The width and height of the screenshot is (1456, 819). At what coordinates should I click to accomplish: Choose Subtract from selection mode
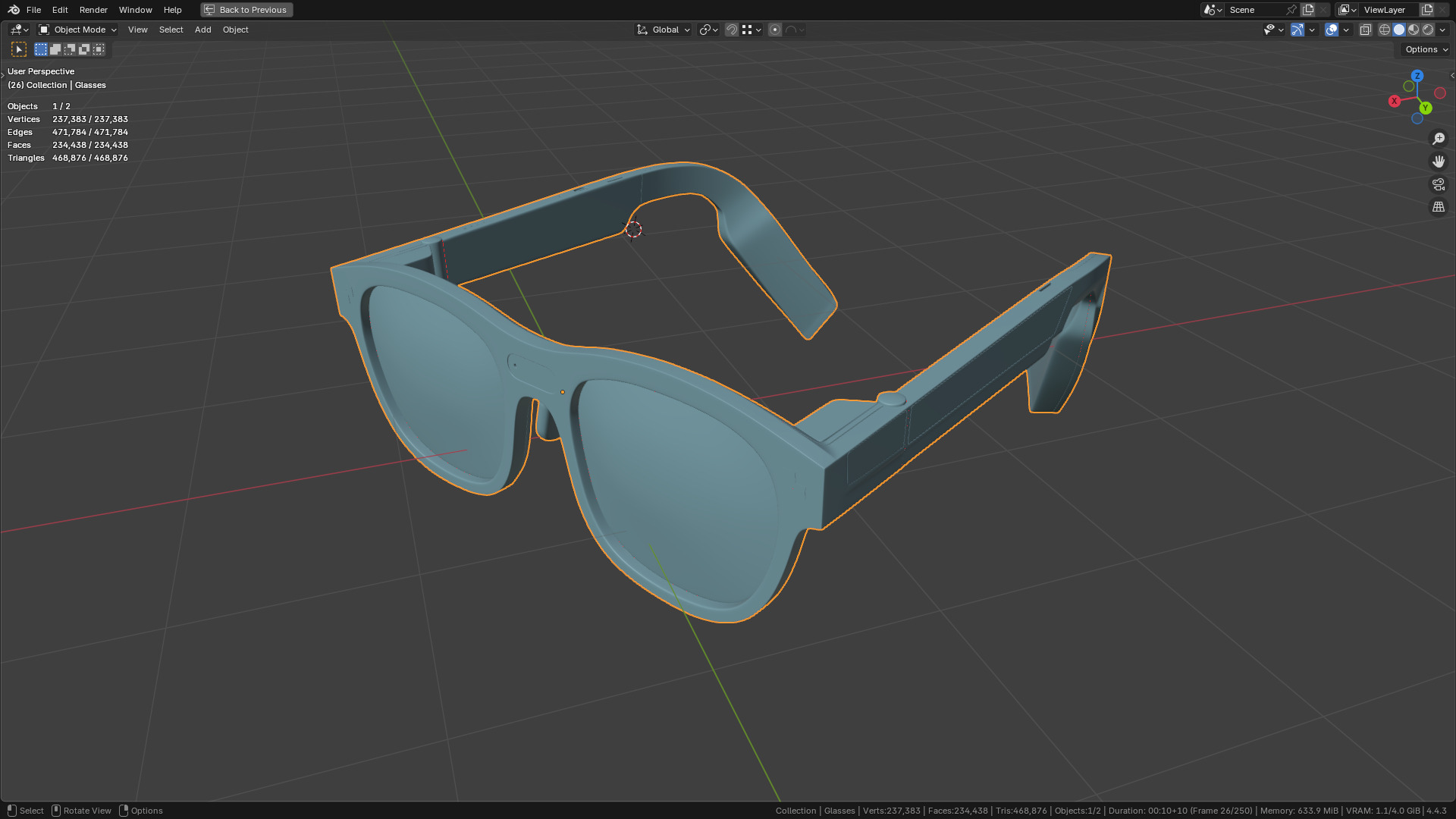[70, 49]
